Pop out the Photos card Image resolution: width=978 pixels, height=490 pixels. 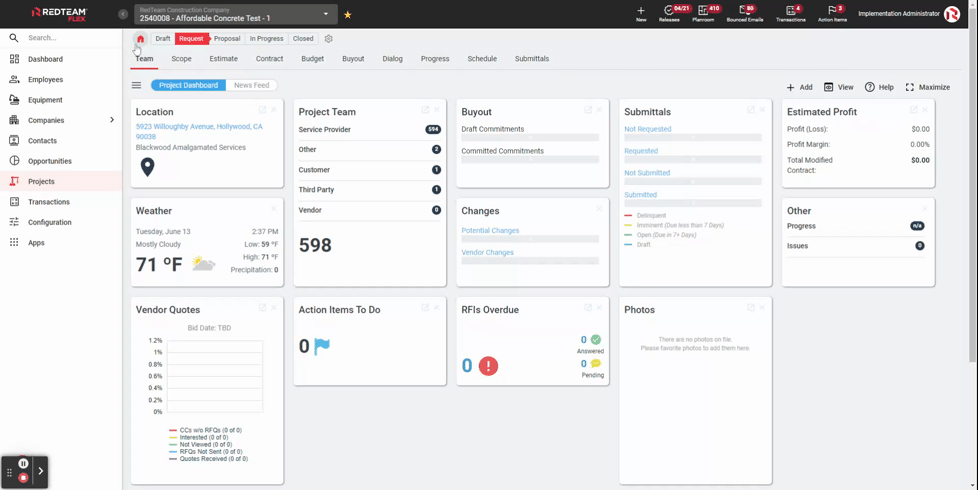pyautogui.click(x=751, y=307)
